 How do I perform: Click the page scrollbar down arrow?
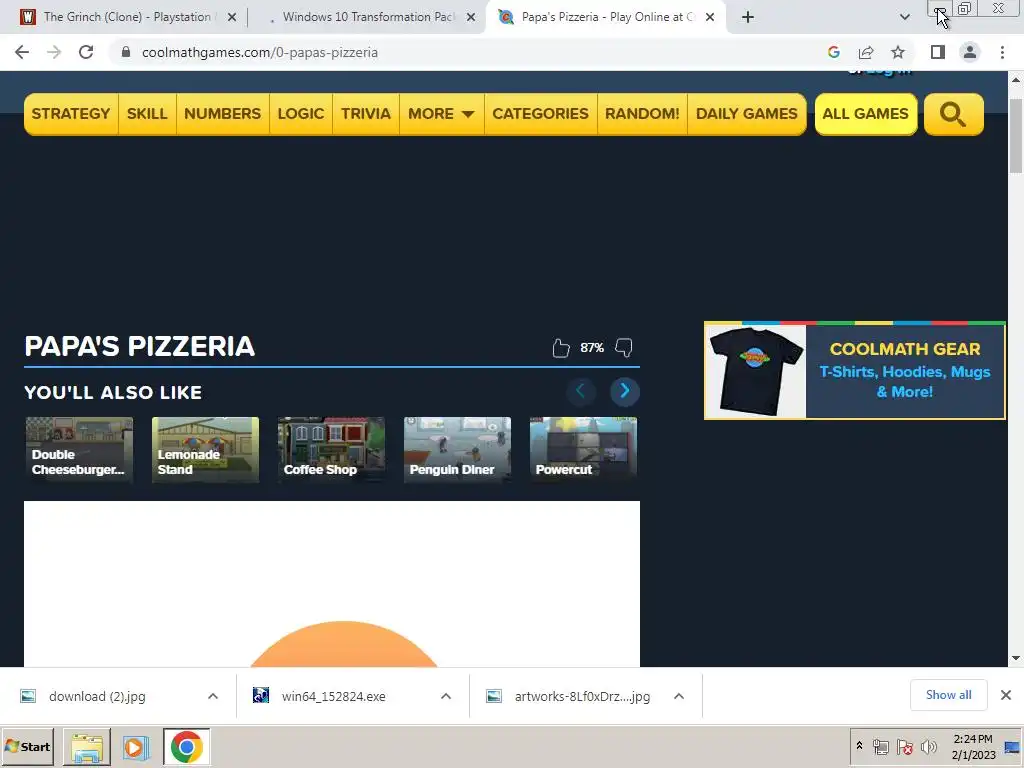[1016, 658]
